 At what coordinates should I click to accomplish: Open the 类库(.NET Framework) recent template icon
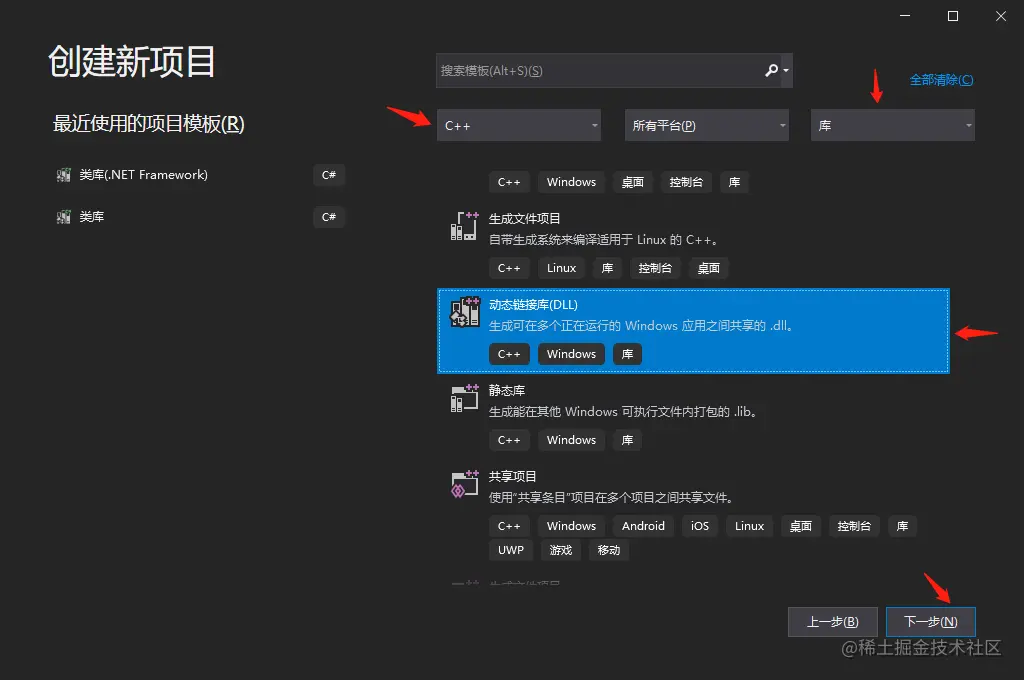(62, 174)
